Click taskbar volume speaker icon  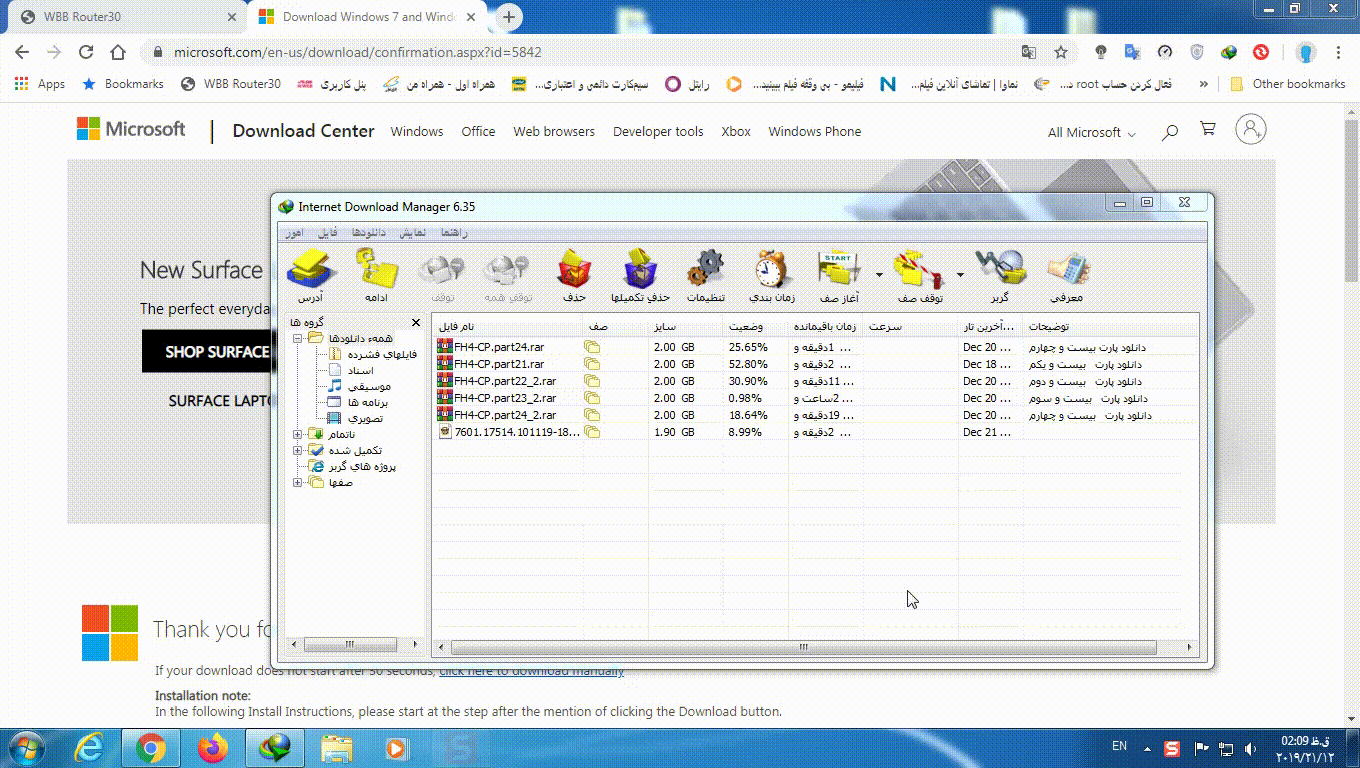click(1251, 748)
